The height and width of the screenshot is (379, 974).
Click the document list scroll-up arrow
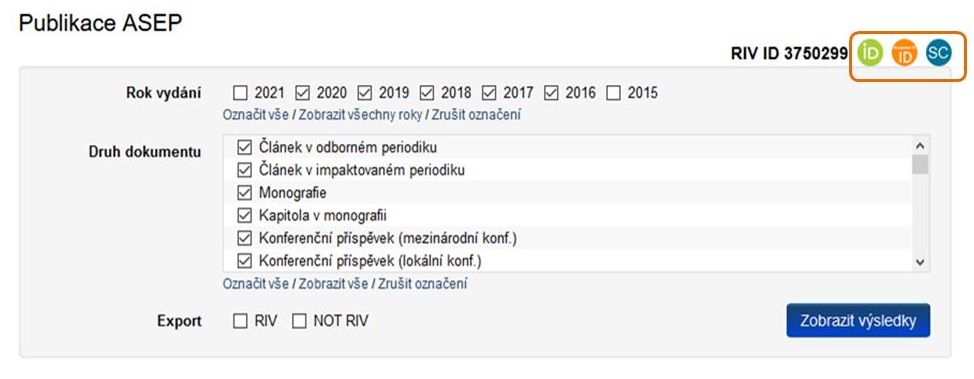pyautogui.click(x=921, y=145)
